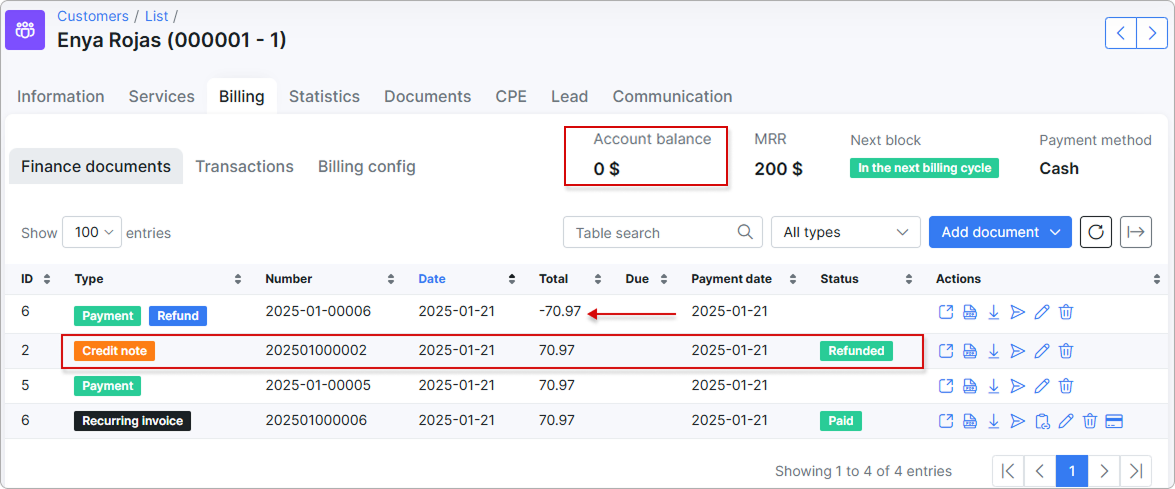Viewport: 1175px width, 489px height.
Task: Download payment 2025-01-00005
Action: (994, 386)
